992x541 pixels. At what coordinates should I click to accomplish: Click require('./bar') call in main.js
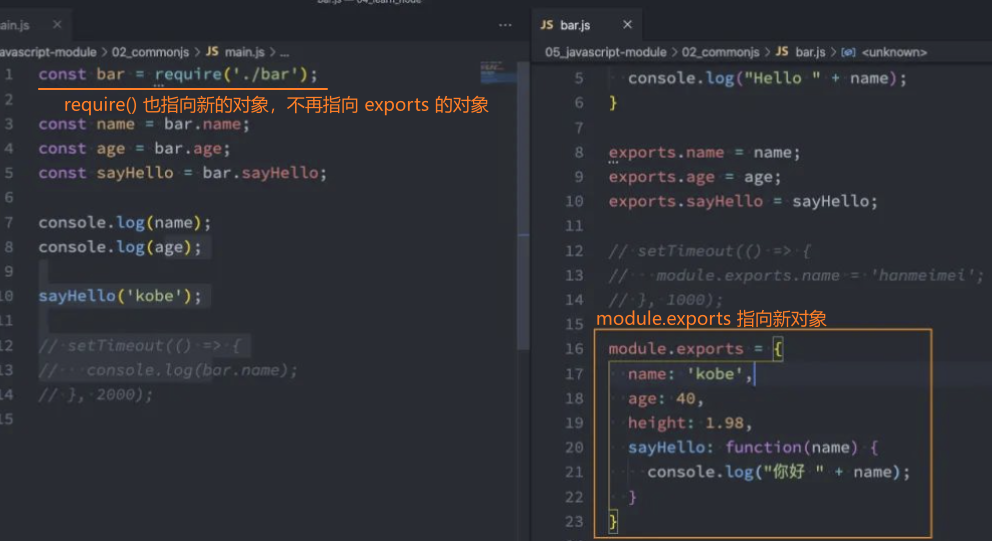click(236, 74)
